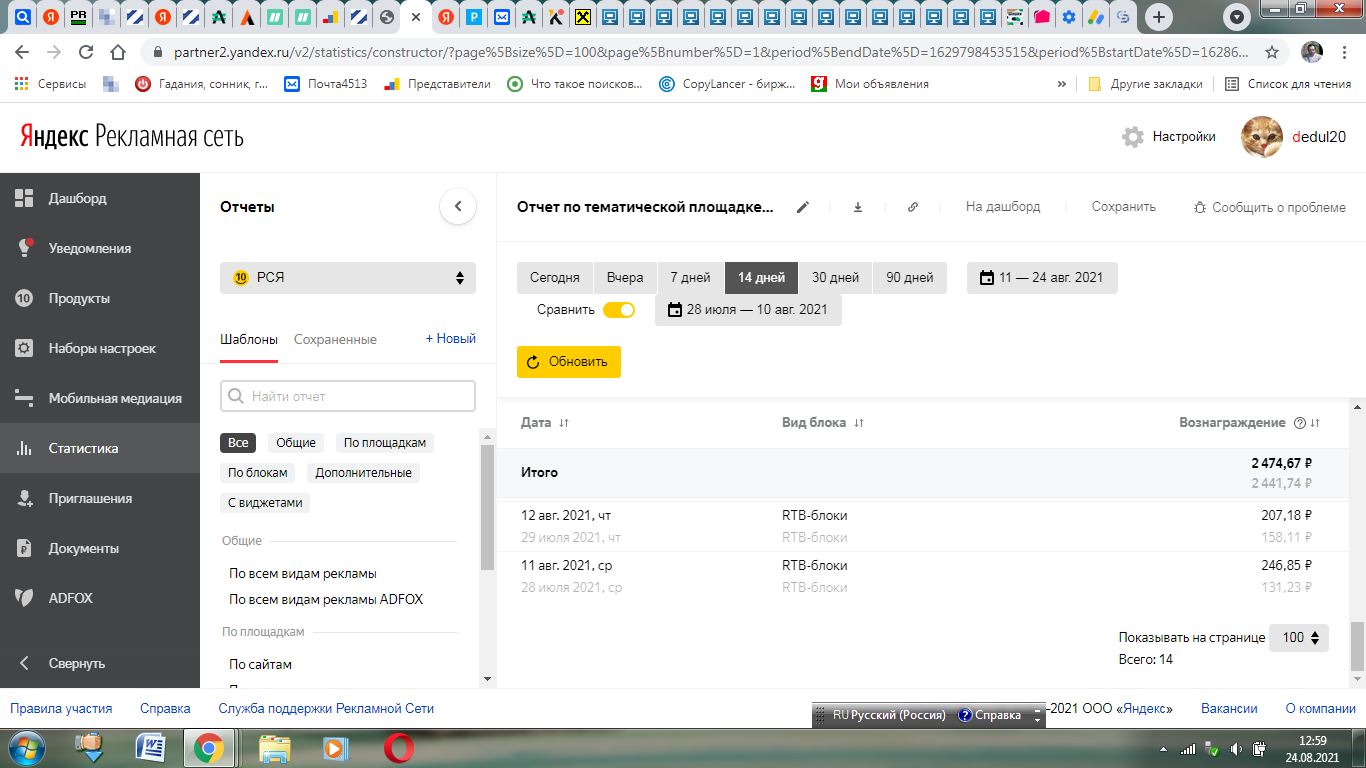
Task: Open template По всем видам рекламы
Action: point(303,573)
